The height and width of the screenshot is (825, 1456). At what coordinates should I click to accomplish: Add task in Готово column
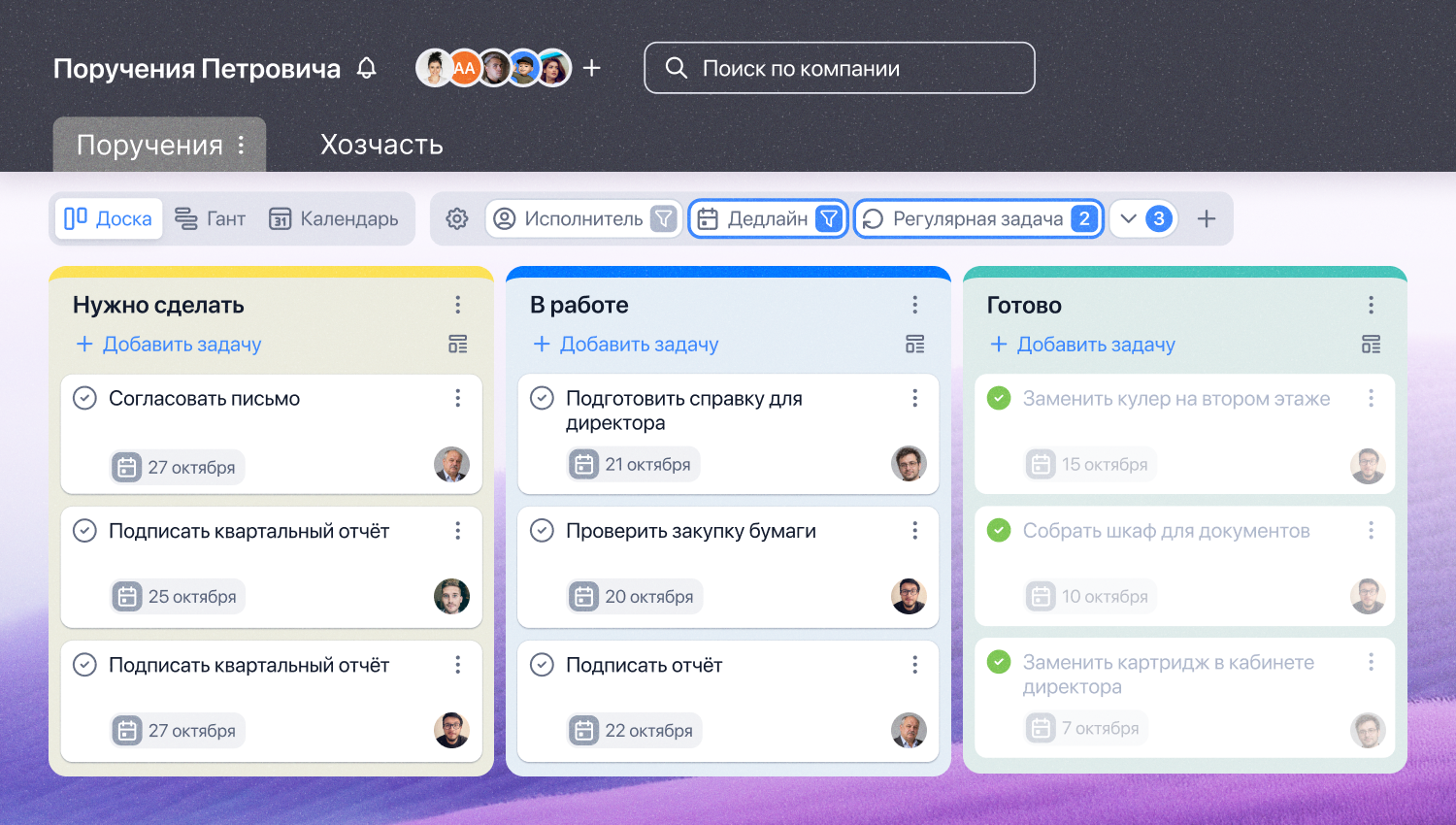(x=1082, y=345)
